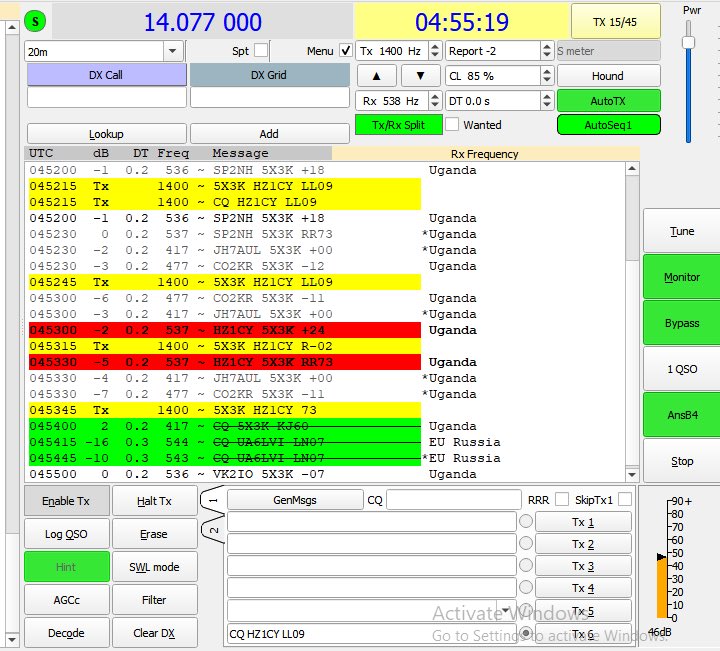This screenshot has height=651, width=720.
Task: Click decode list scrollbar down arrow
Action: (632, 474)
